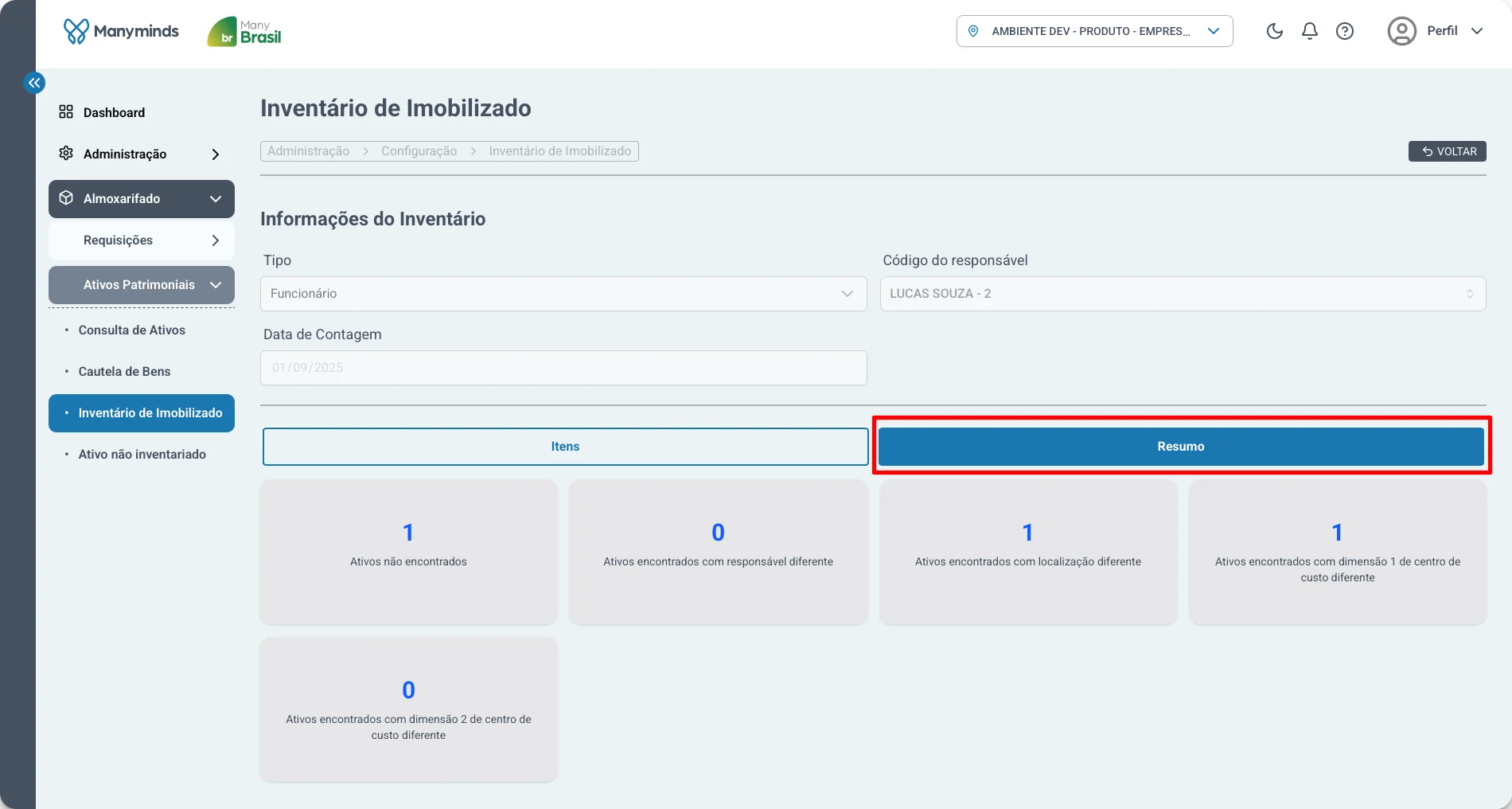Click the Perfil label
This screenshot has height=809, width=1512.
tap(1442, 31)
